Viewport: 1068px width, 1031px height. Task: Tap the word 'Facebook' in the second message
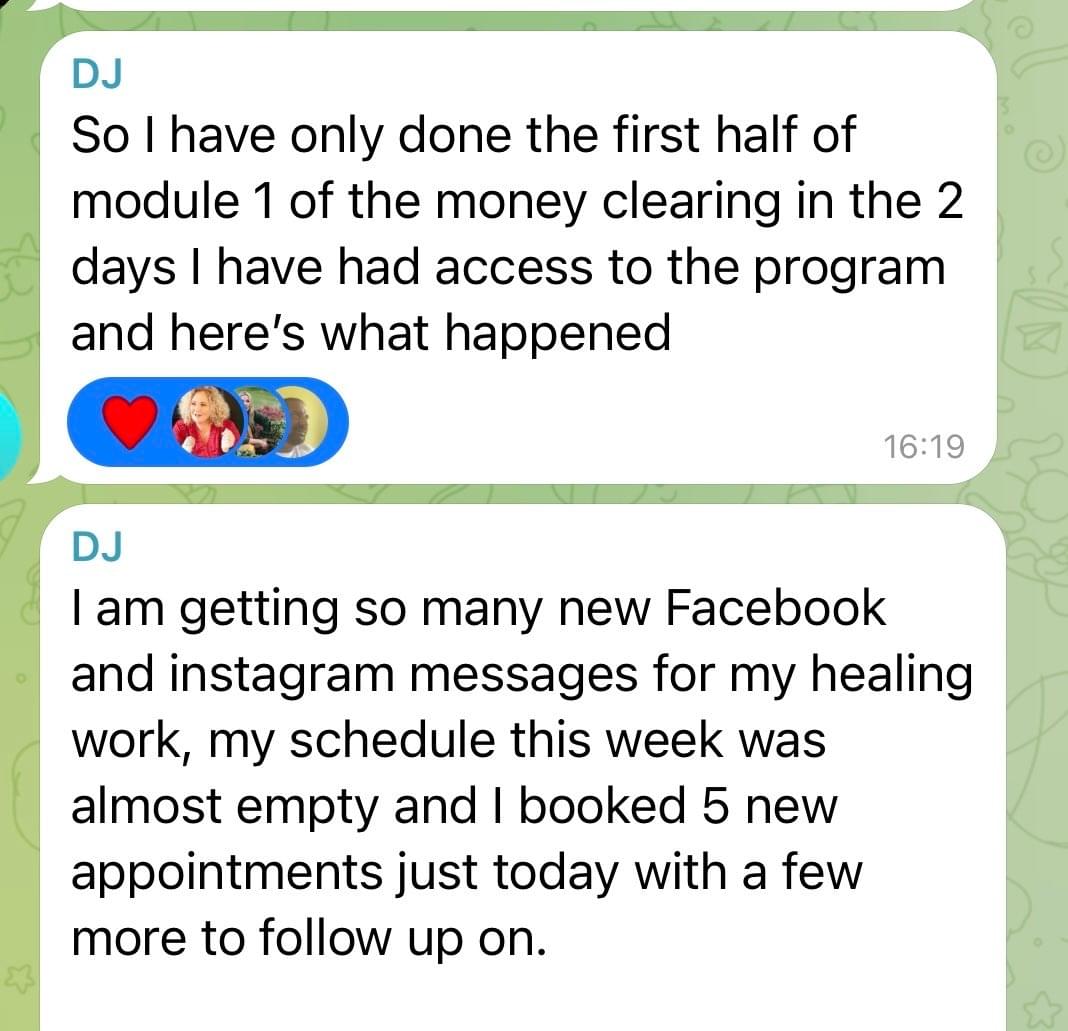click(x=775, y=608)
